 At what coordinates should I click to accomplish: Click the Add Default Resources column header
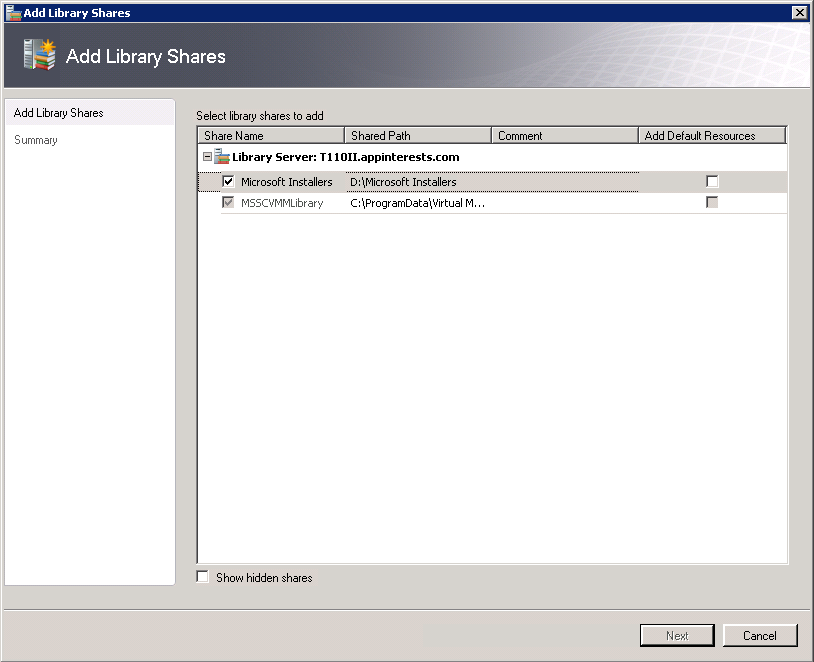[x=712, y=136]
